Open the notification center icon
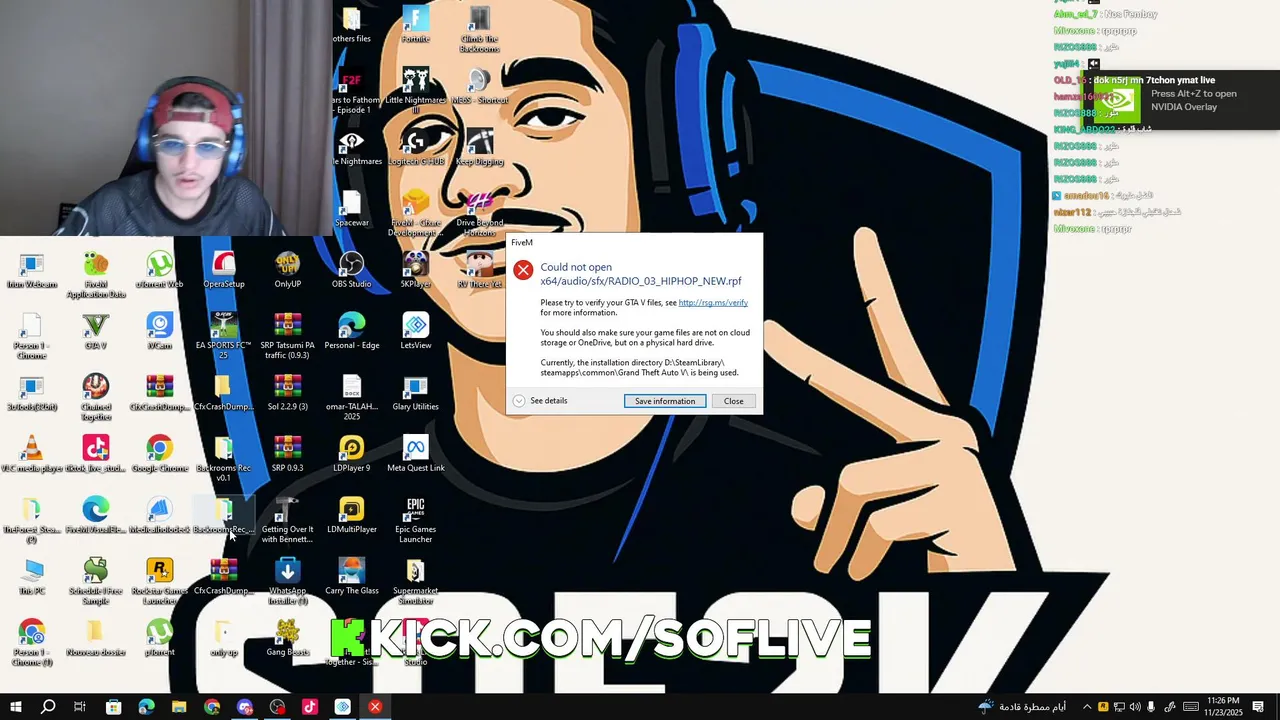The height and width of the screenshot is (720, 1280). pyautogui.click(x=1258, y=707)
